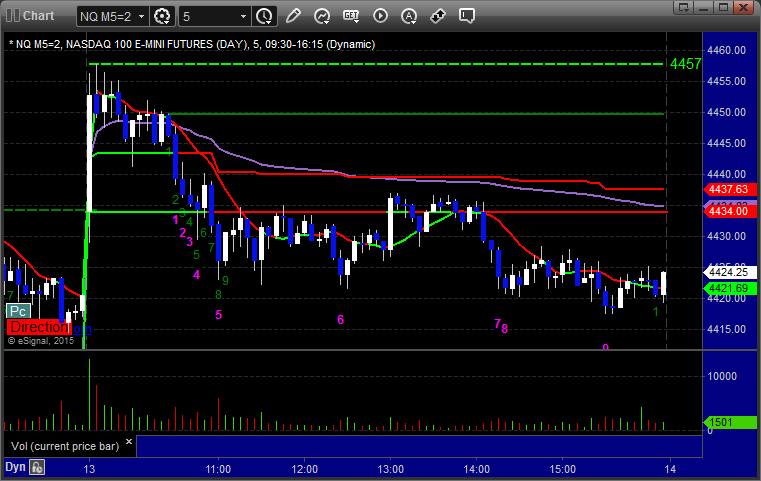Click the 11:00 time-axis label
Viewport: 761px width, 481px height.
[218, 469]
